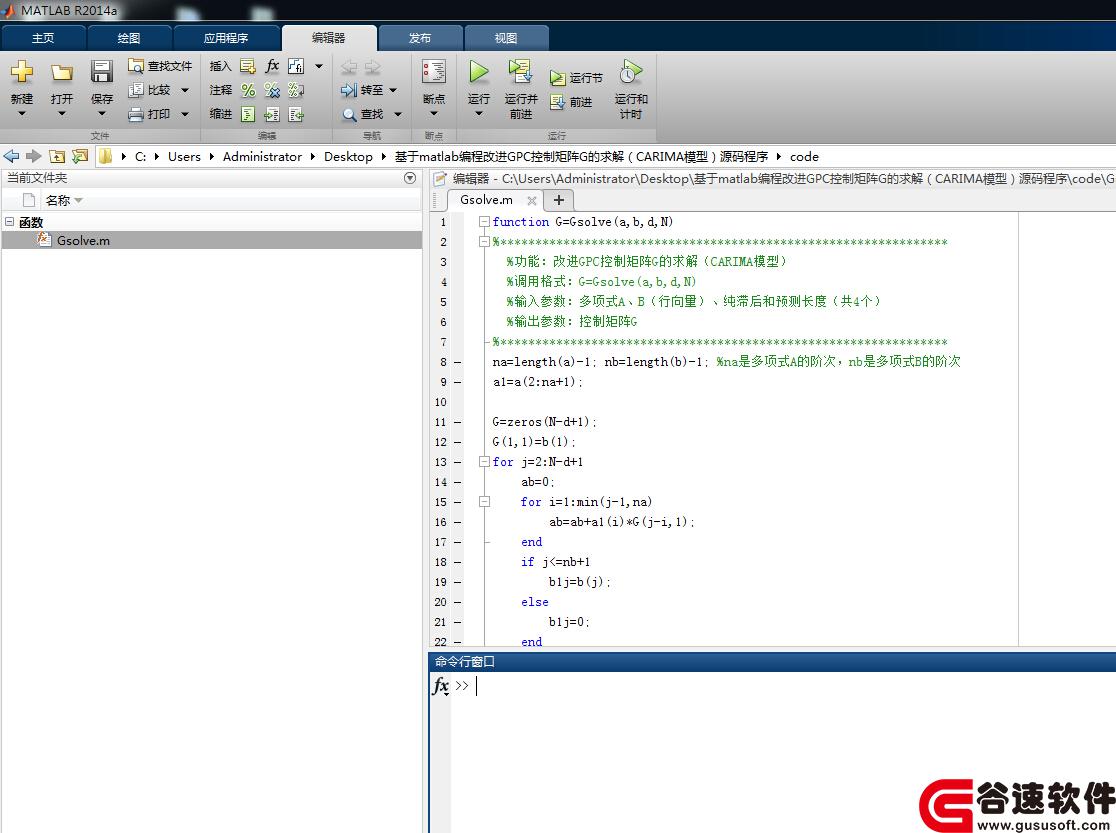Click the wrap comments icon in the 注释 row
The height and width of the screenshot is (833, 1116).
pyautogui.click(x=296, y=90)
